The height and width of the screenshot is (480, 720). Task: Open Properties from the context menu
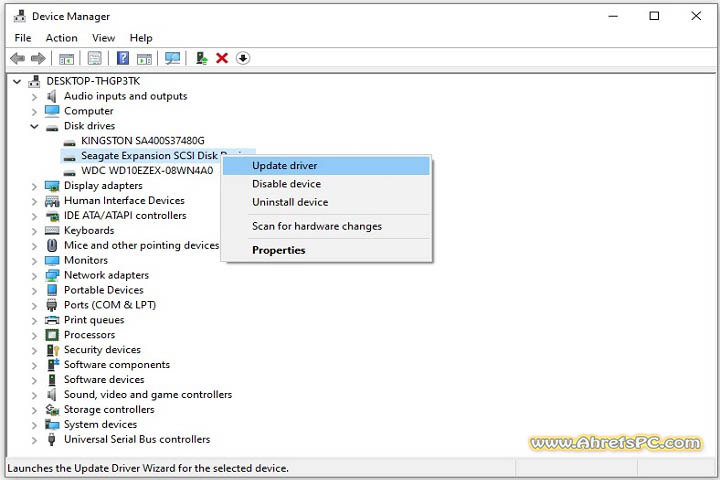coord(326,250)
